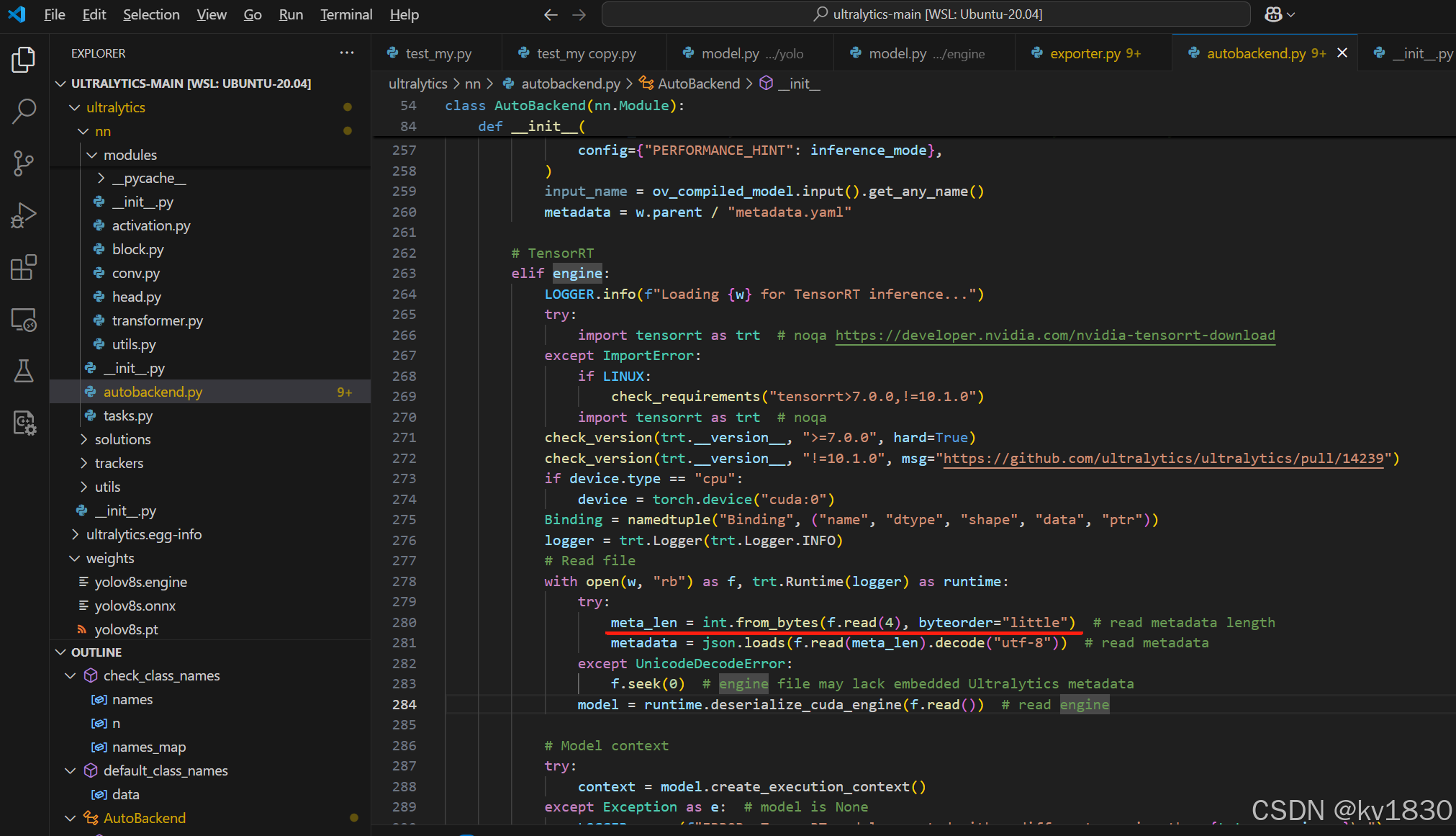The height and width of the screenshot is (836, 1456).
Task: Open the Terminal menu
Action: 346,14
